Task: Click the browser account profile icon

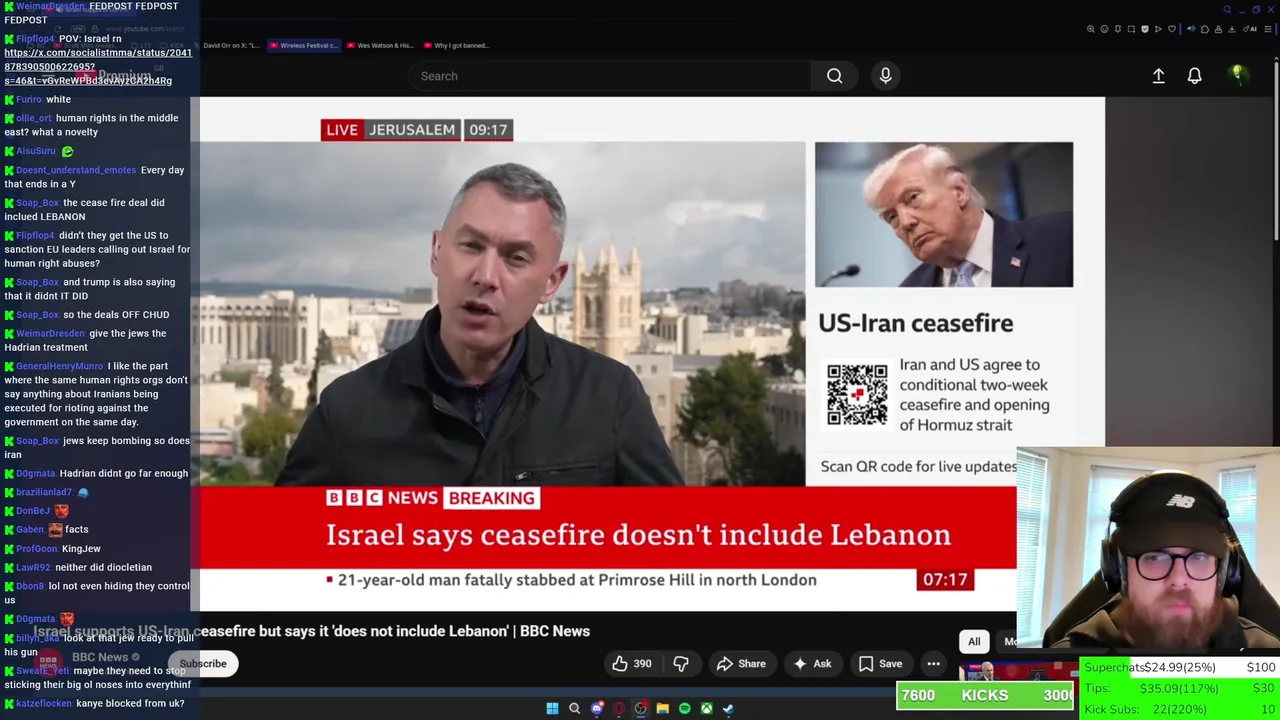Action: [x=1218, y=29]
